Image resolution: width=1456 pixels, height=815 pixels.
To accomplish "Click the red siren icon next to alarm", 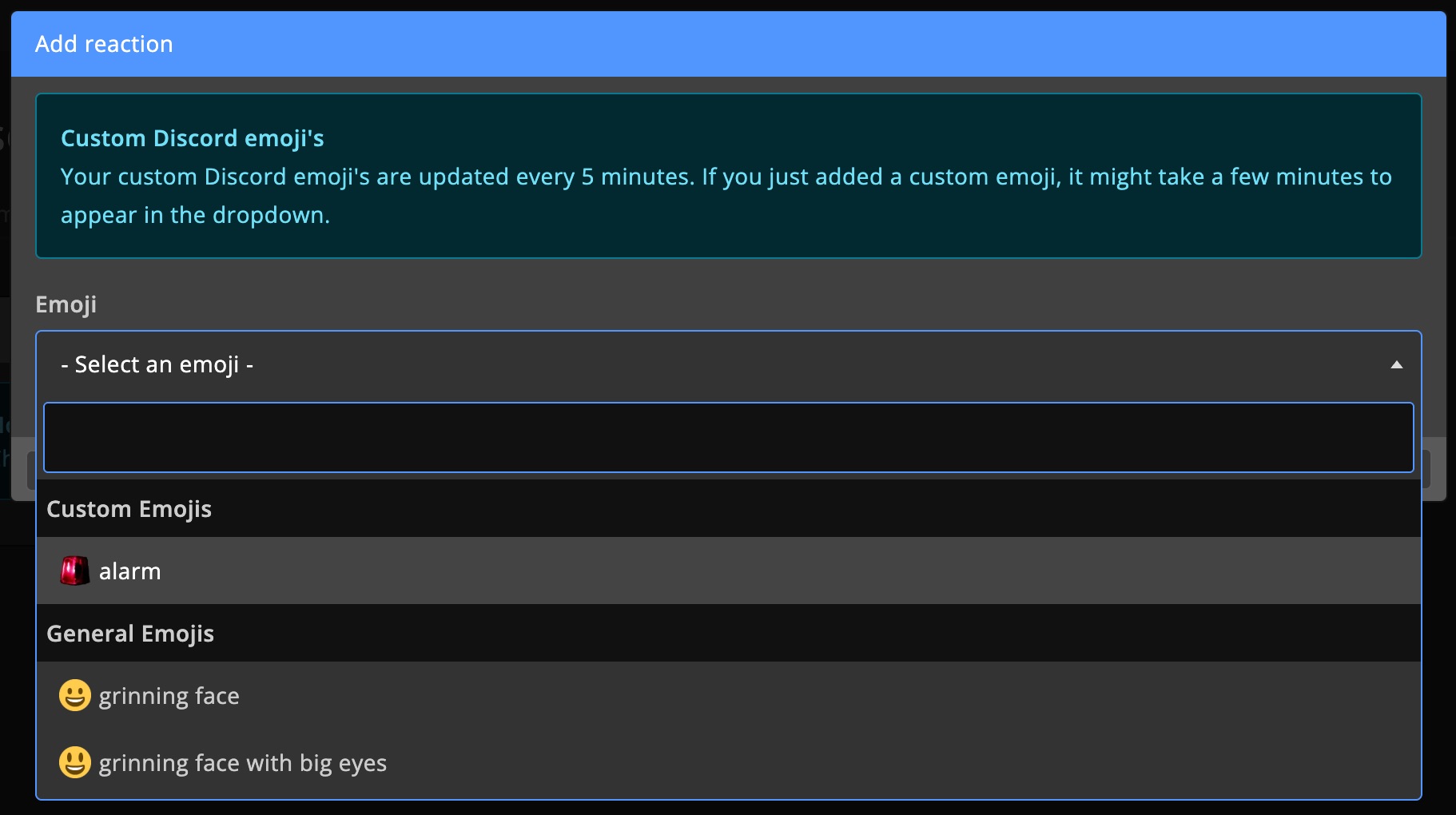I will click(74, 570).
